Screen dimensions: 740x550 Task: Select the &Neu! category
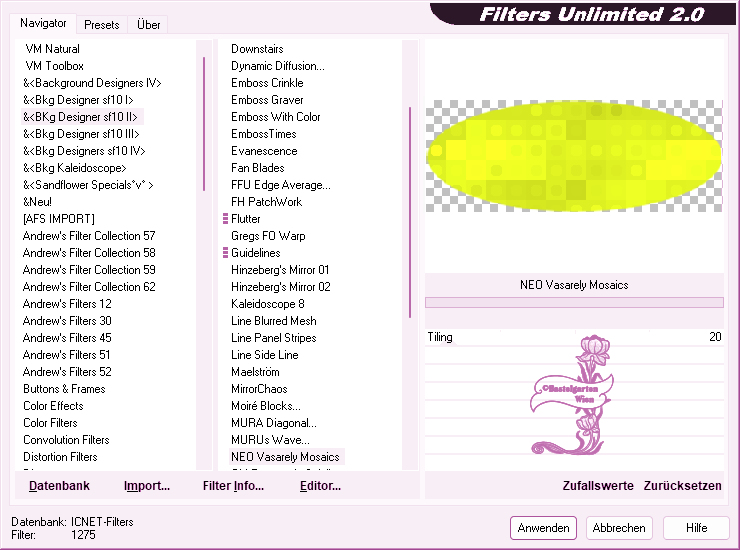(37, 202)
